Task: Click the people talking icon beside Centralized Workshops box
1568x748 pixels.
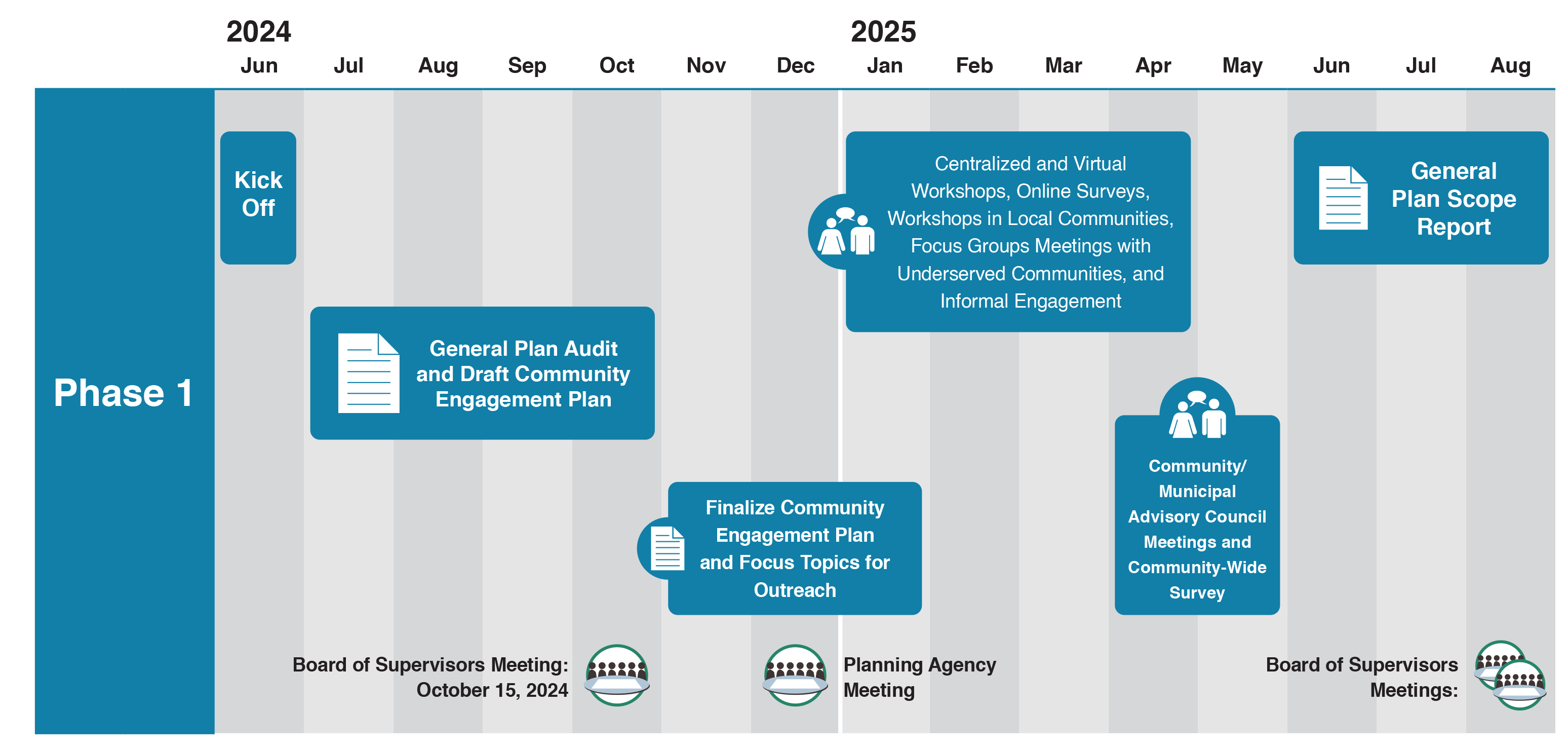Action: 845,232
